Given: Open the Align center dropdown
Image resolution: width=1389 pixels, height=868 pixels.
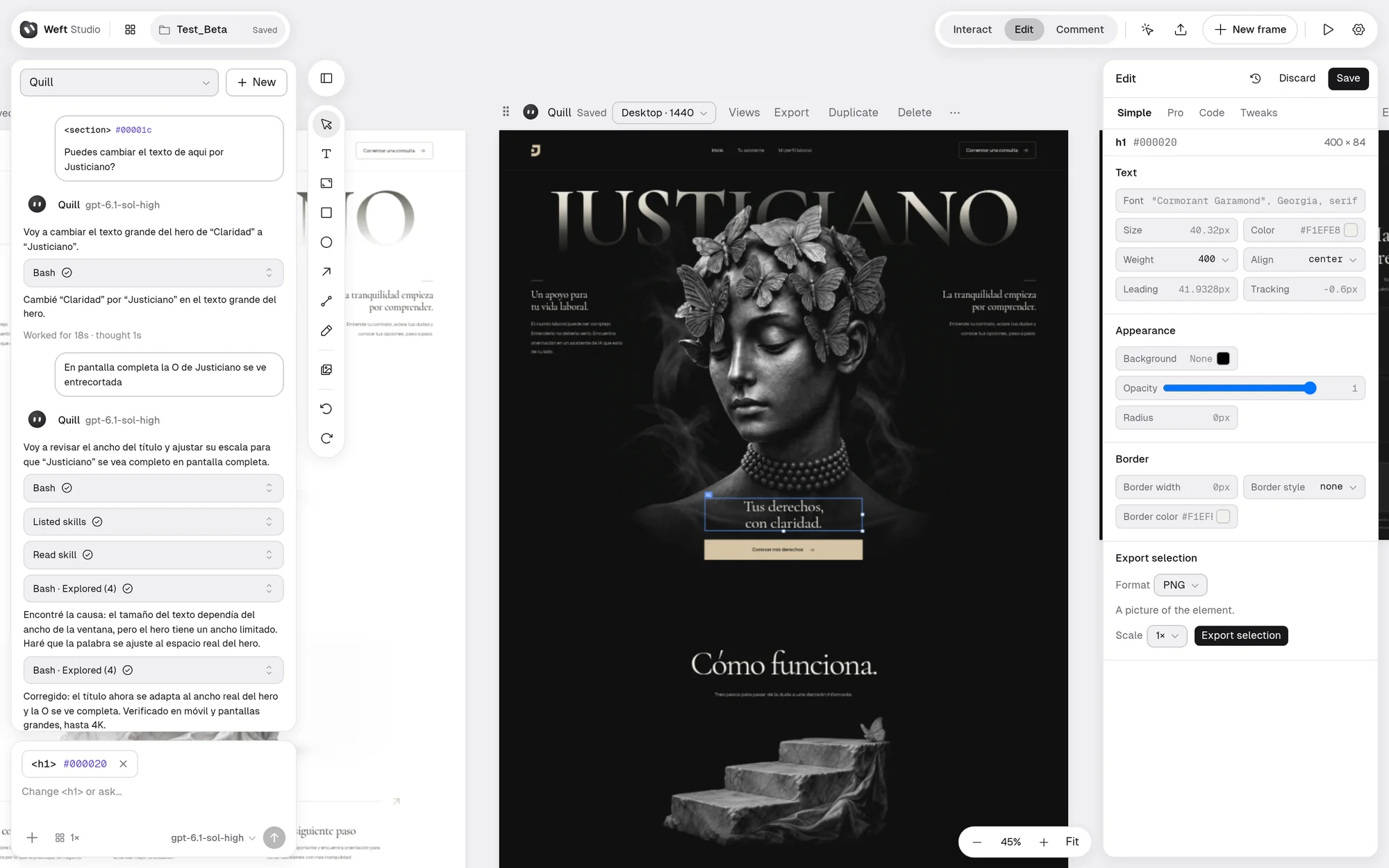Looking at the screenshot, I should coord(1304,260).
